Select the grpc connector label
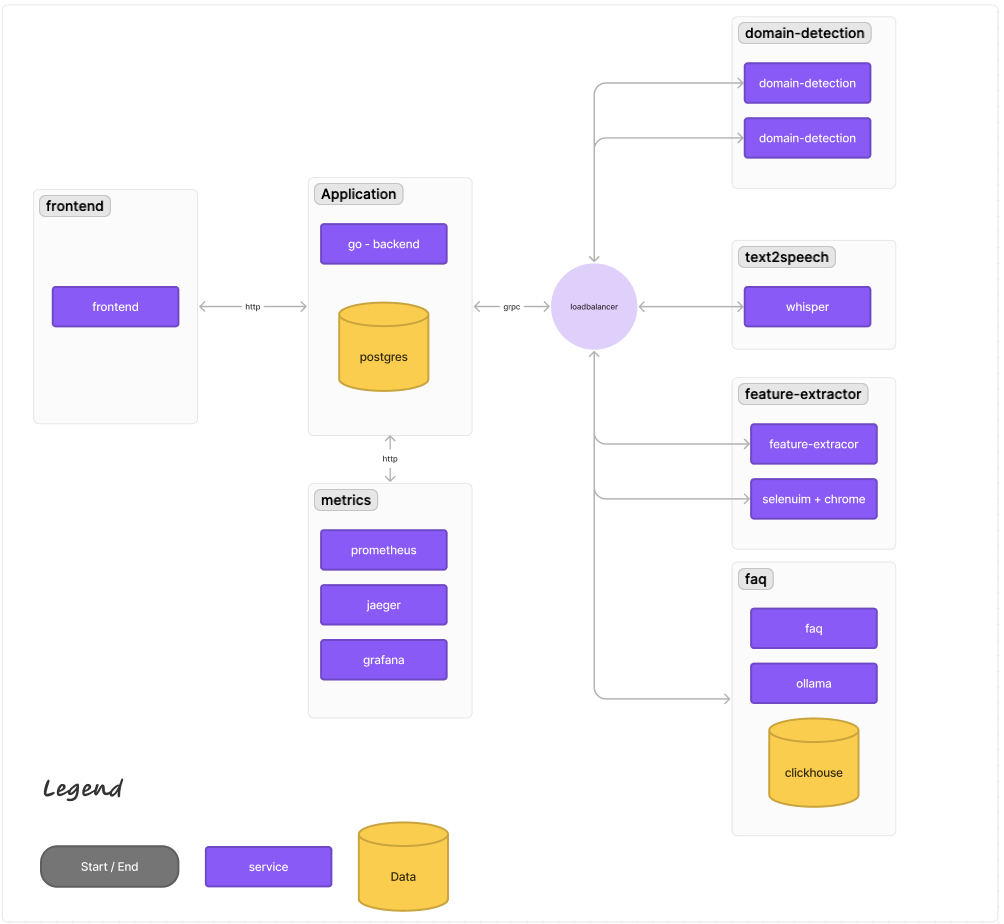Screen dimensions: 1004x924 tap(512, 307)
